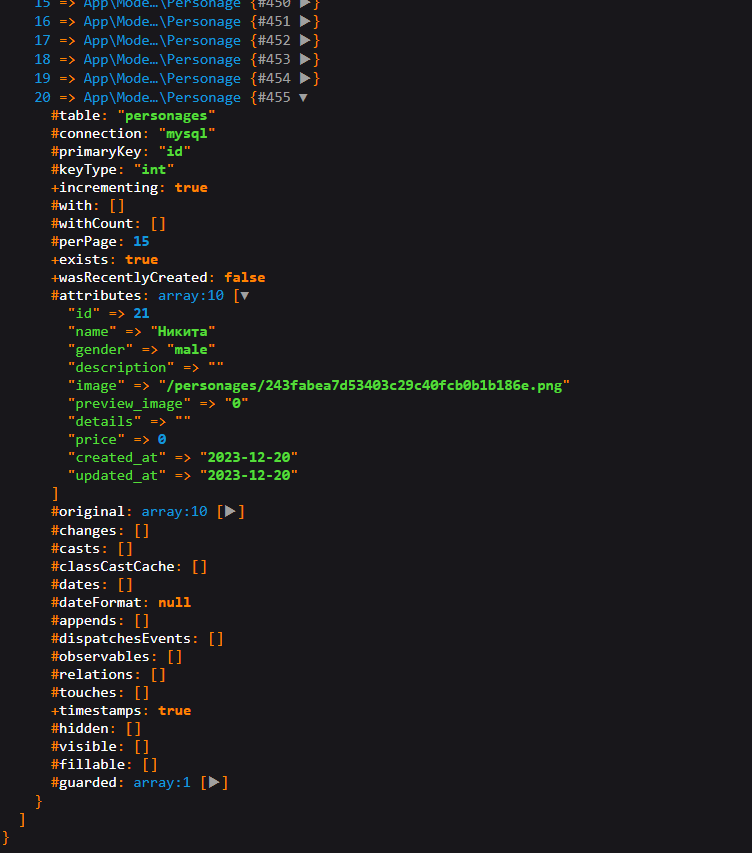Viewport: 752px width, 859px height.
Task: Click the true value of +timestamps
Action: click(174, 710)
